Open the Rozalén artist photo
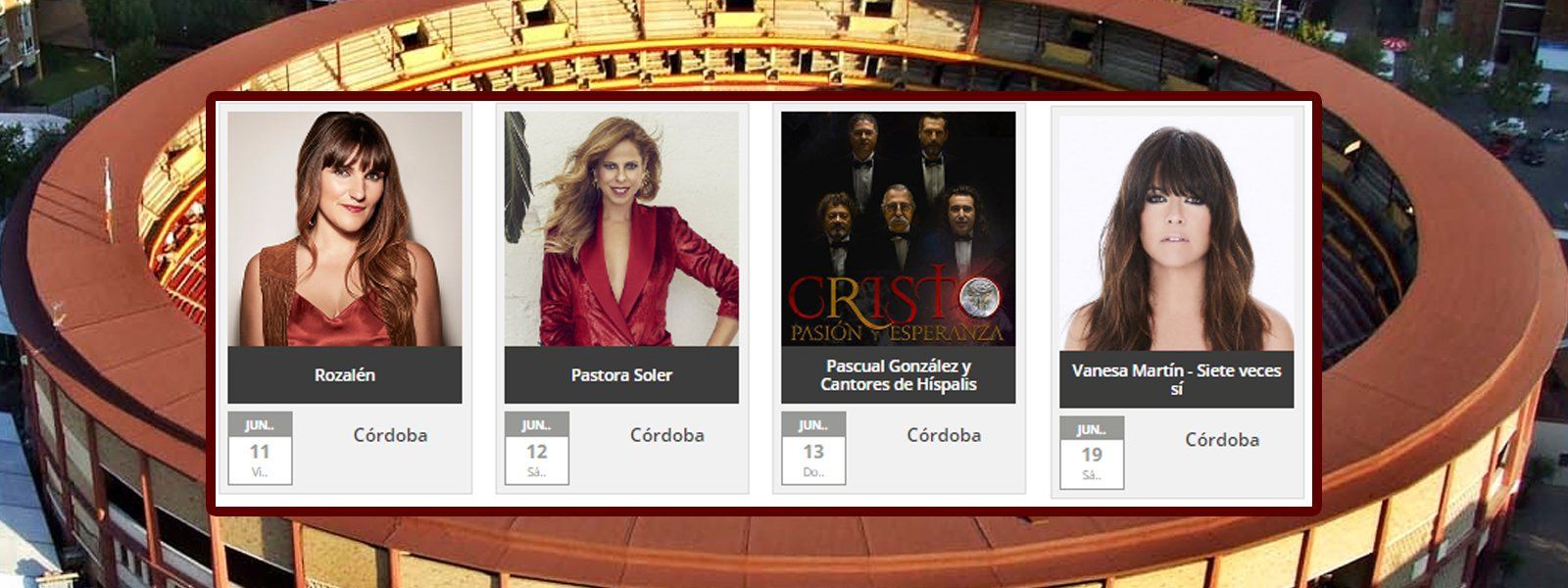Viewport: 1568px width, 588px height. click(x=345, y=228)
